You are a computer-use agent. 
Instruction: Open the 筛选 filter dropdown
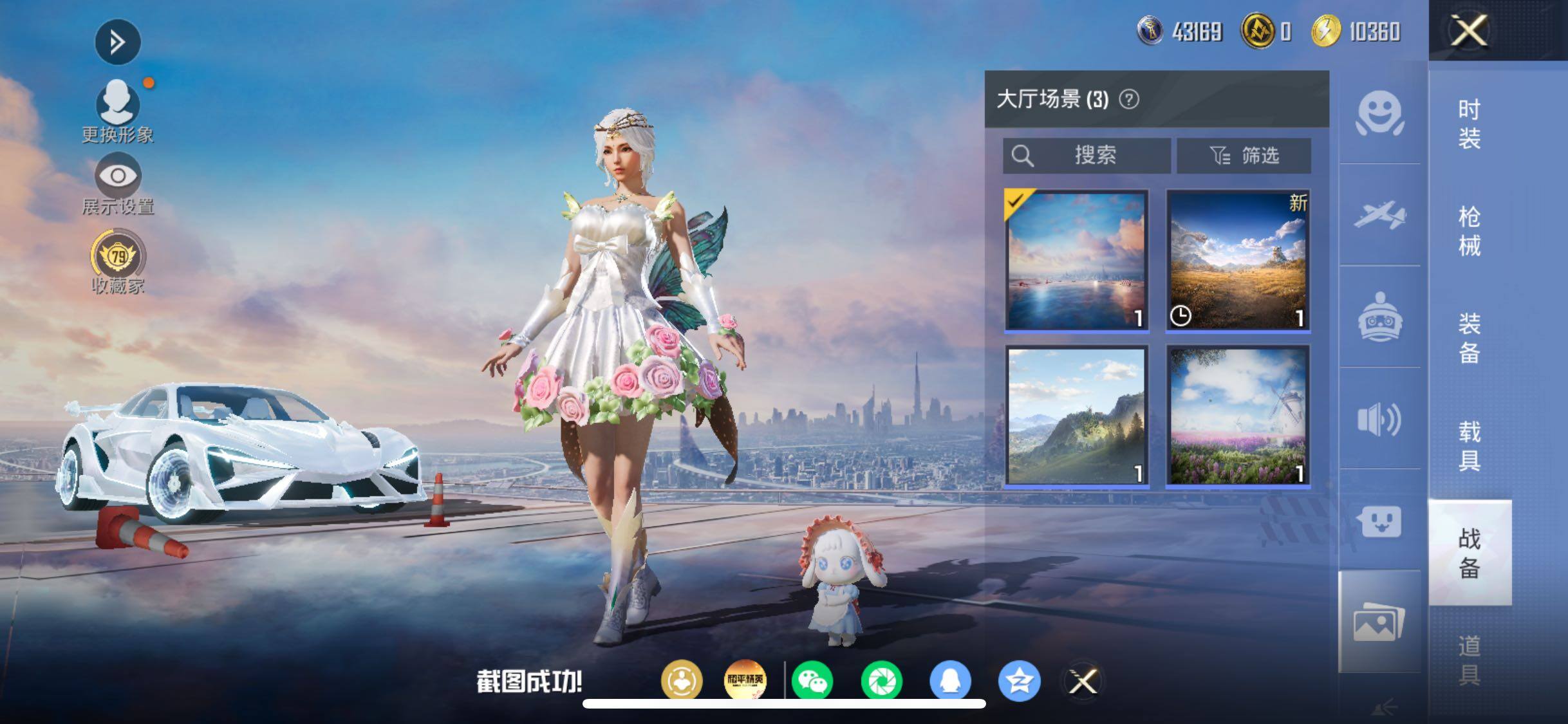(x=1244, y=156)
